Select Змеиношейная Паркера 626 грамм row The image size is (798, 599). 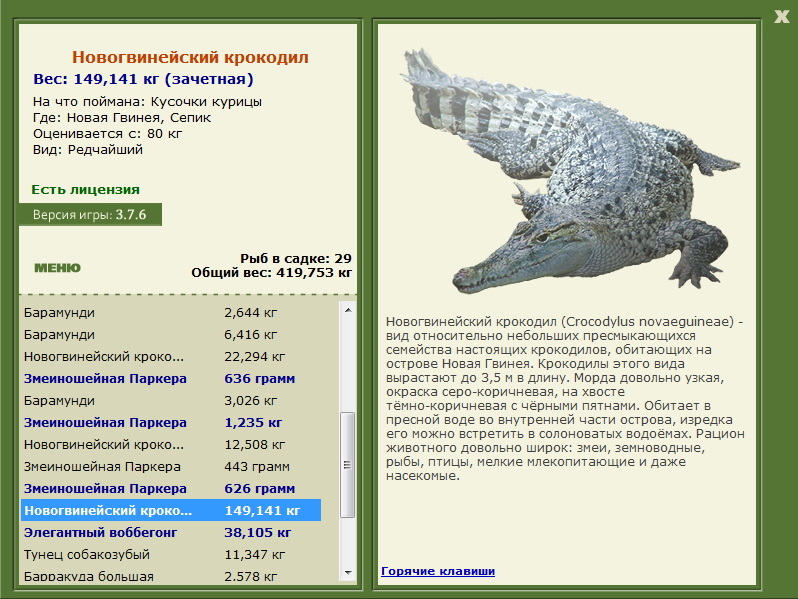pyautogui.click(x=170, y=489)
